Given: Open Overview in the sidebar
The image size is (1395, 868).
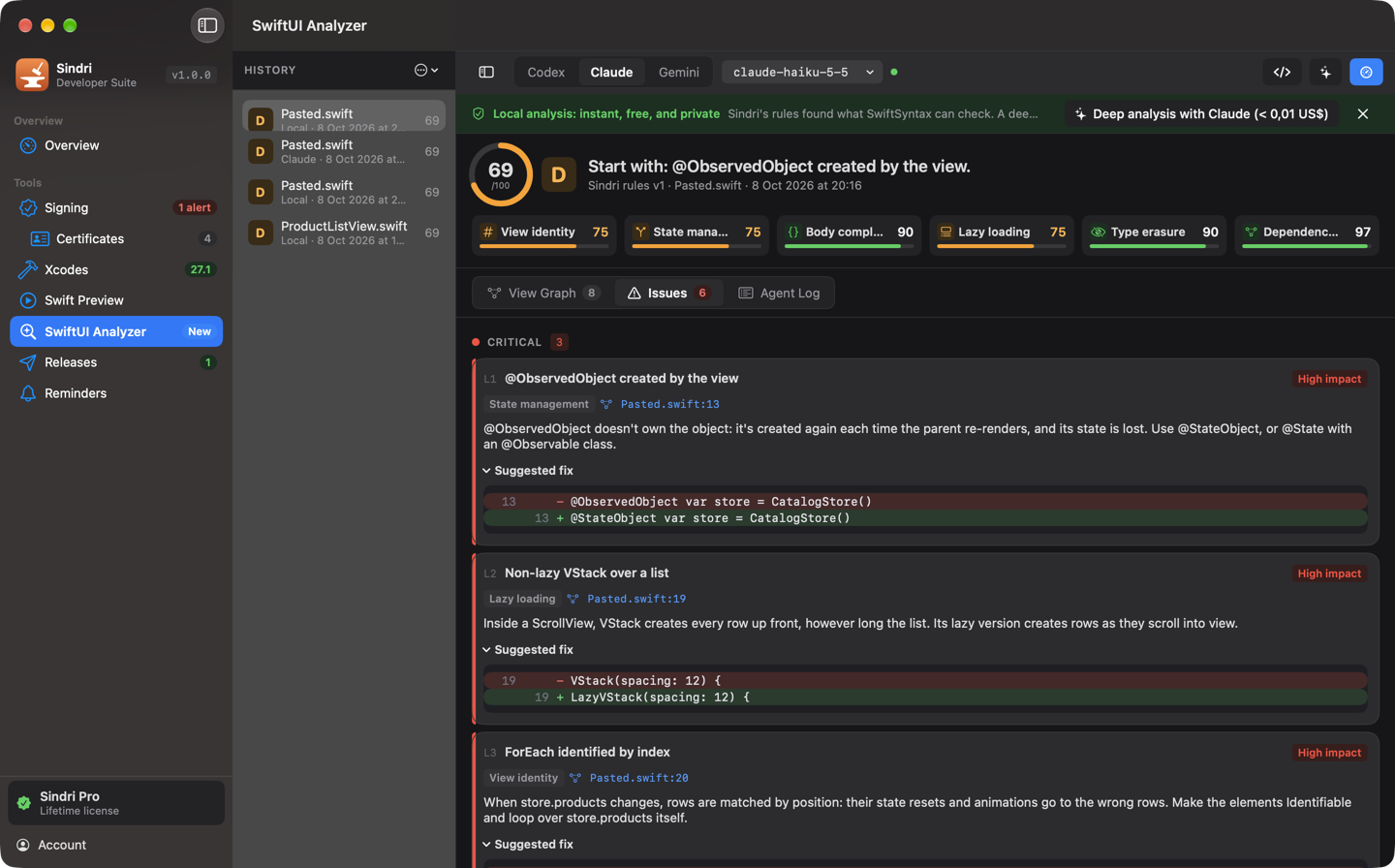Looking at the screenshot, I should click(116, 145).
